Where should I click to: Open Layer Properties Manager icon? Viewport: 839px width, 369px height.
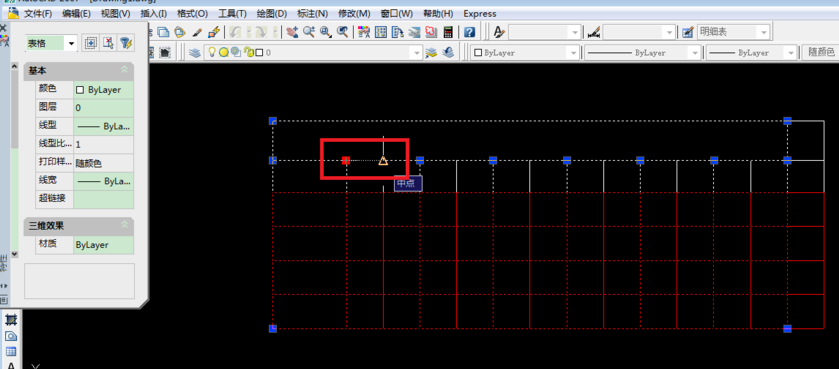click(x=195, y=52)
